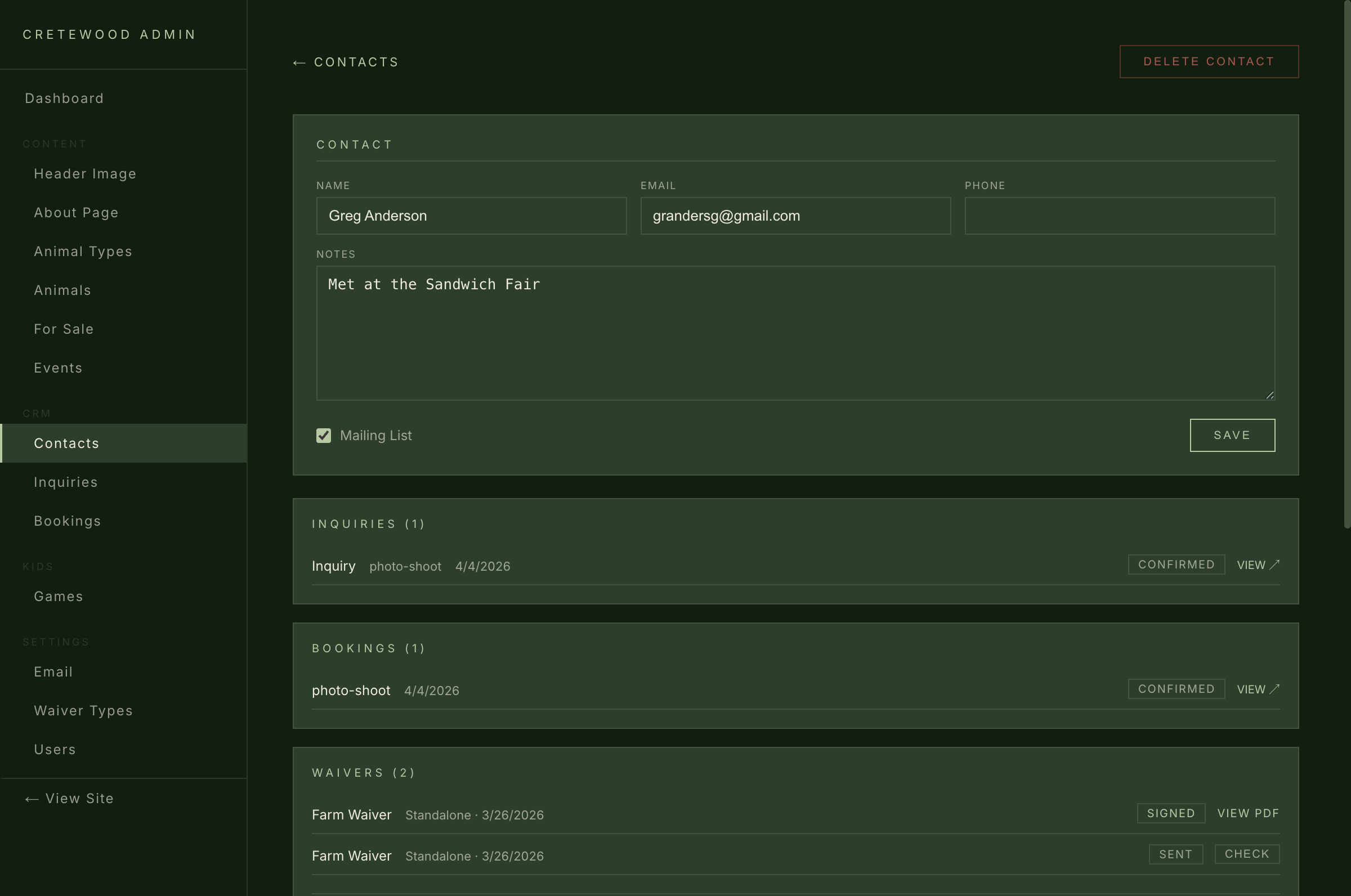Navigate to the Dashboard
Image resolution: width=1351 pixels, height=896 pixels.
pyautogui.click(x=64, y=98)
